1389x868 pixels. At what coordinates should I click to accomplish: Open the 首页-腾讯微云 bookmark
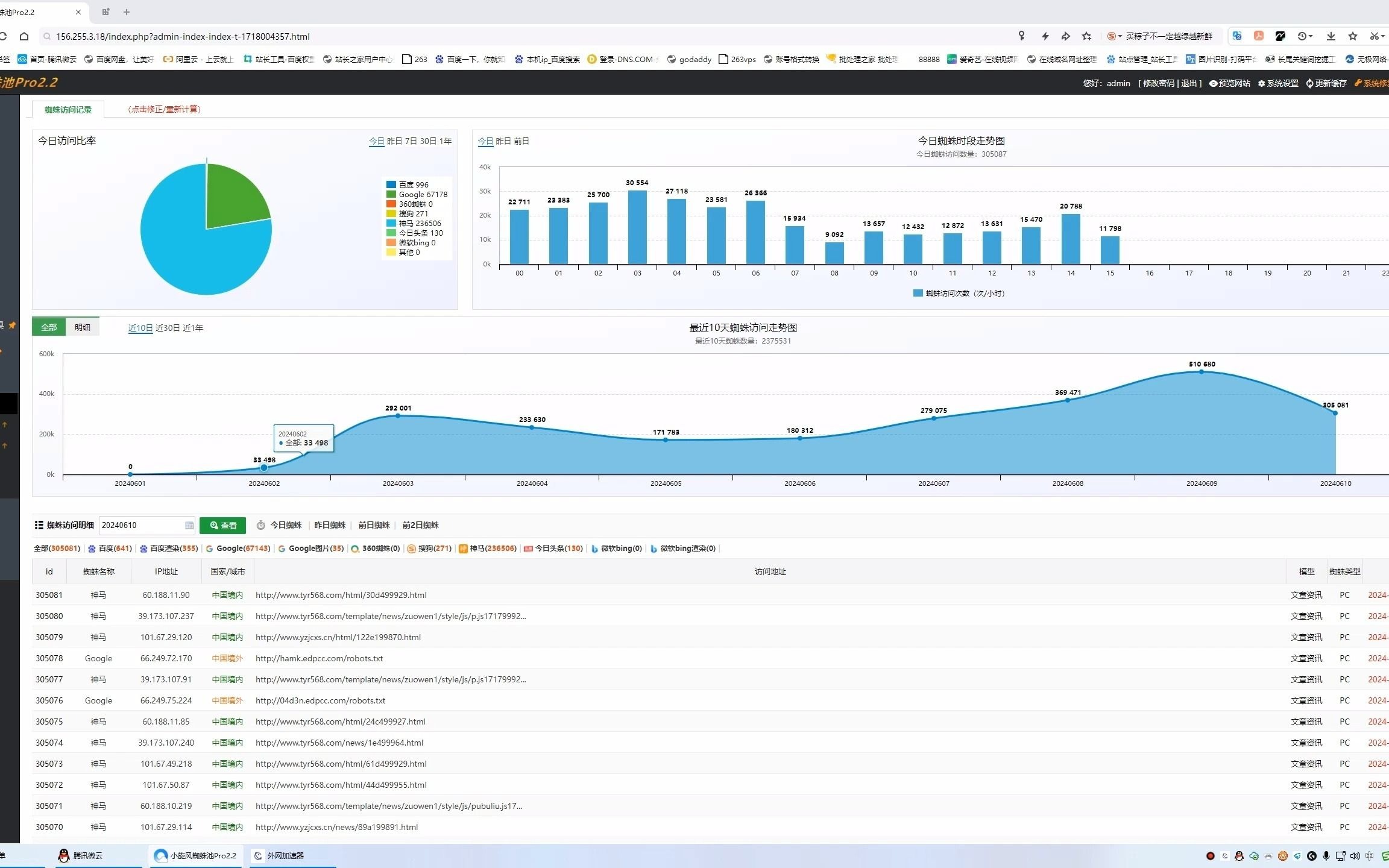(47, 59)
